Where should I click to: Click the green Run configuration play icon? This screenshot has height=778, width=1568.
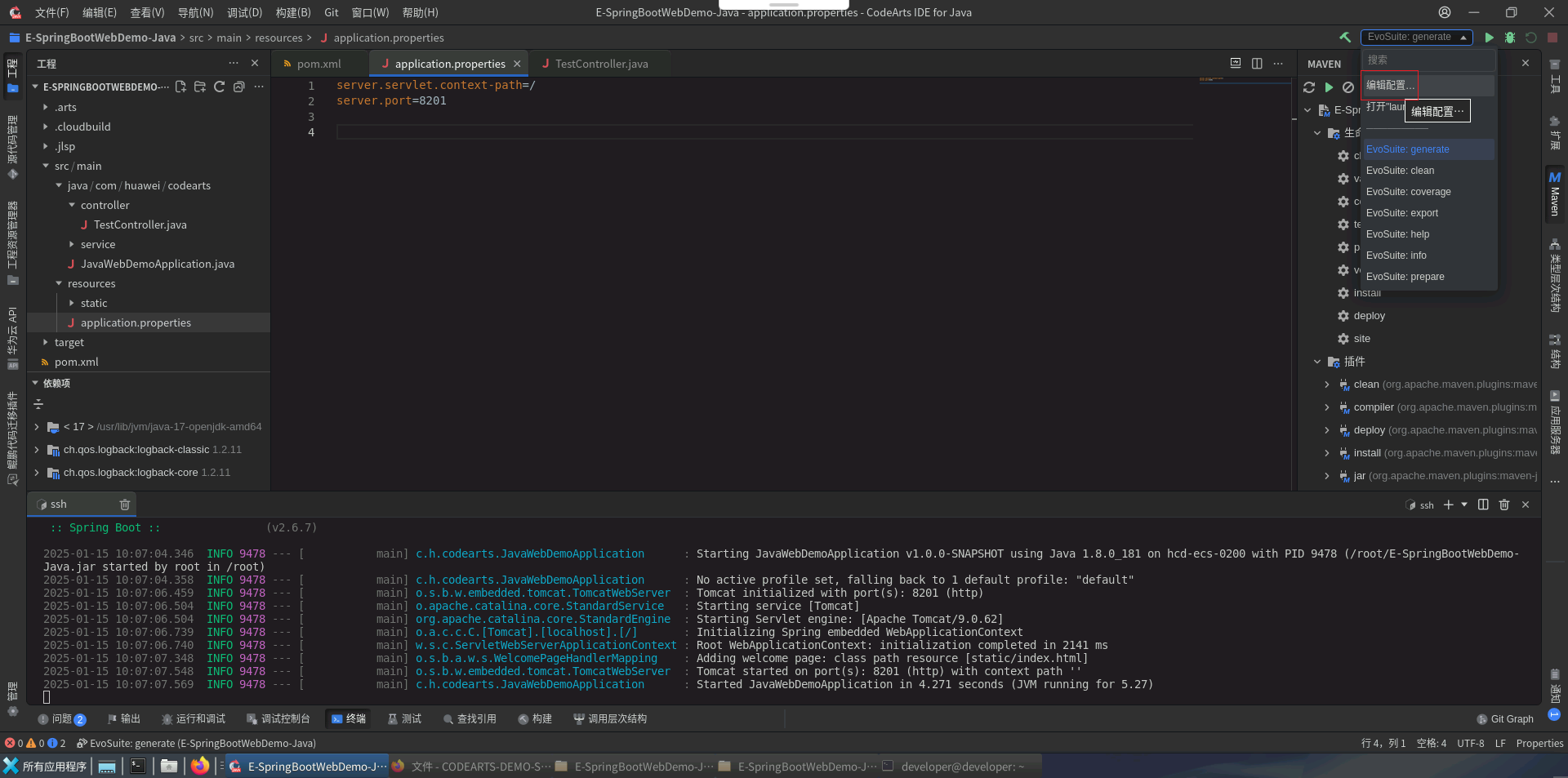(1489, 38)
